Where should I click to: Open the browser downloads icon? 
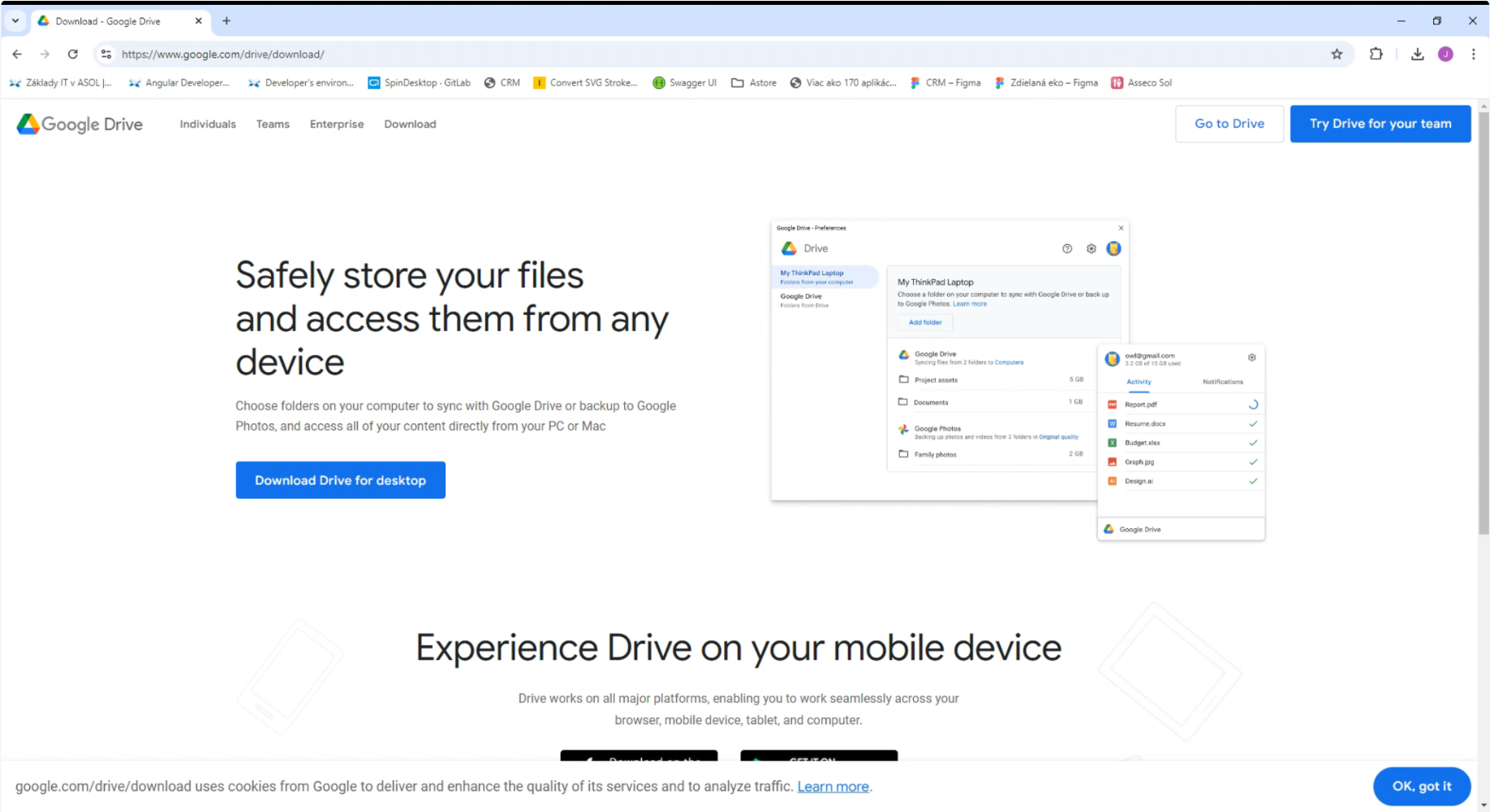tap(1417, 54)
